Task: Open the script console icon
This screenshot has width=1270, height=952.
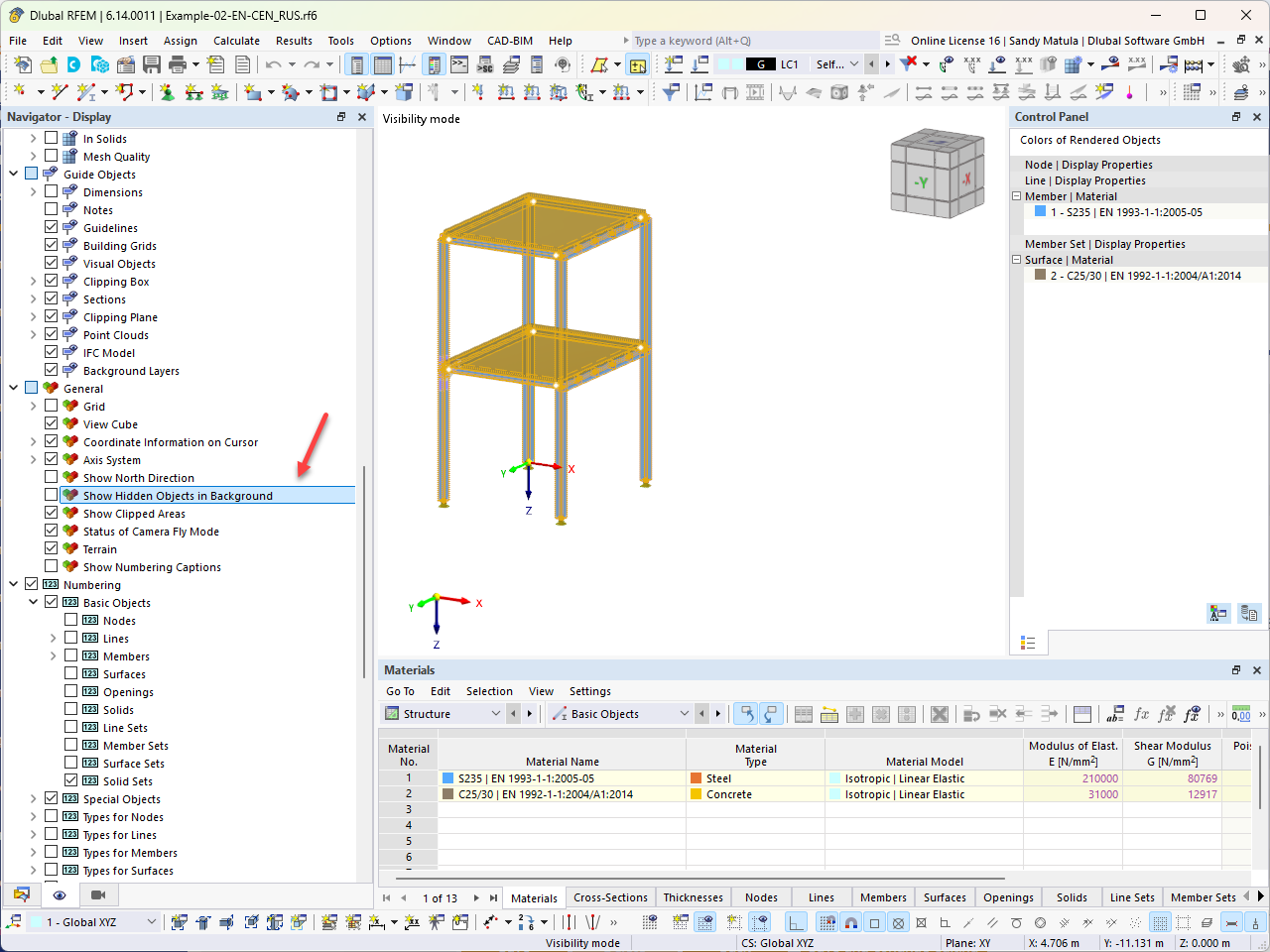Action: (459, 64)
